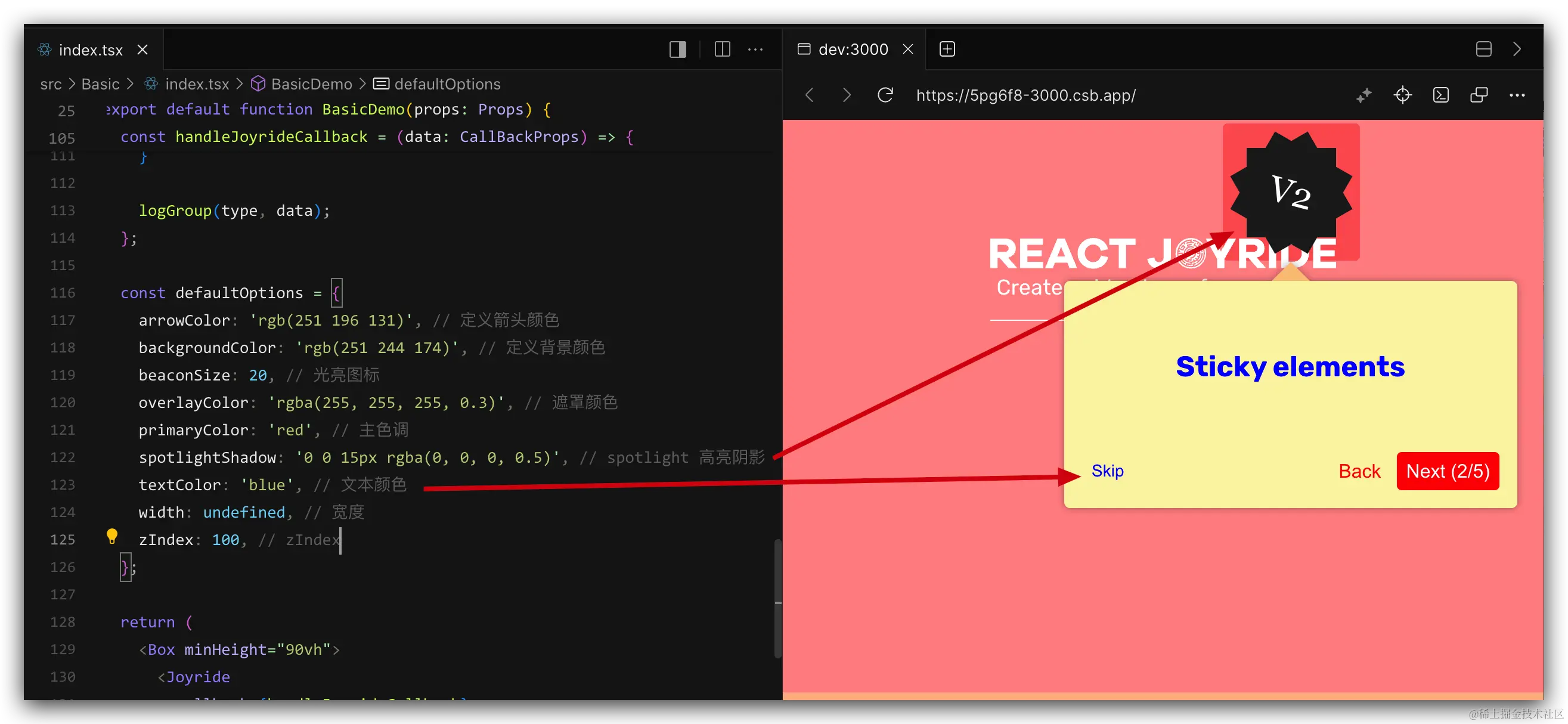Click the defaultOptions variable declaration

pyautogui.click(x=238, y=293)
